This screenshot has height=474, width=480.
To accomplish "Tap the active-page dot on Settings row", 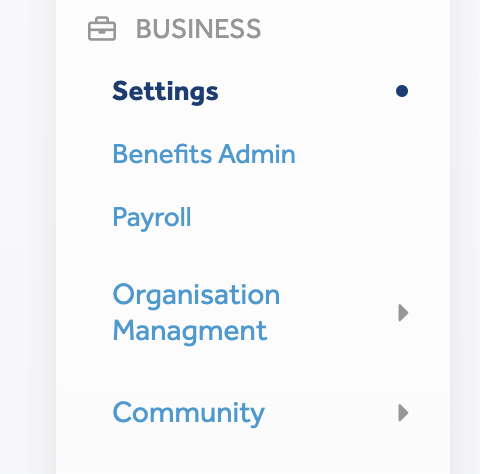I will [402, 91].
